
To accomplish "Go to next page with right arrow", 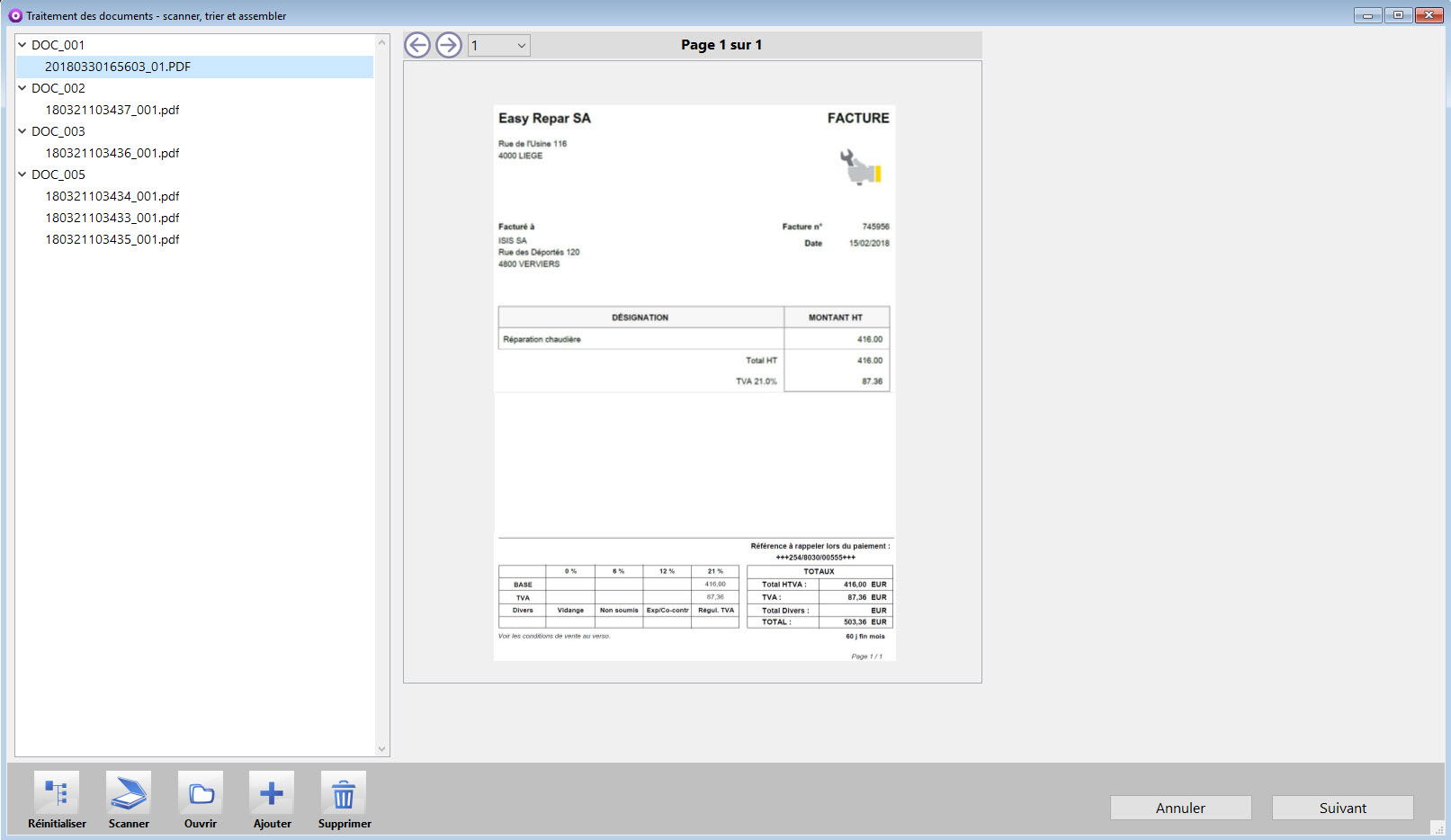I will coord(449,45).
